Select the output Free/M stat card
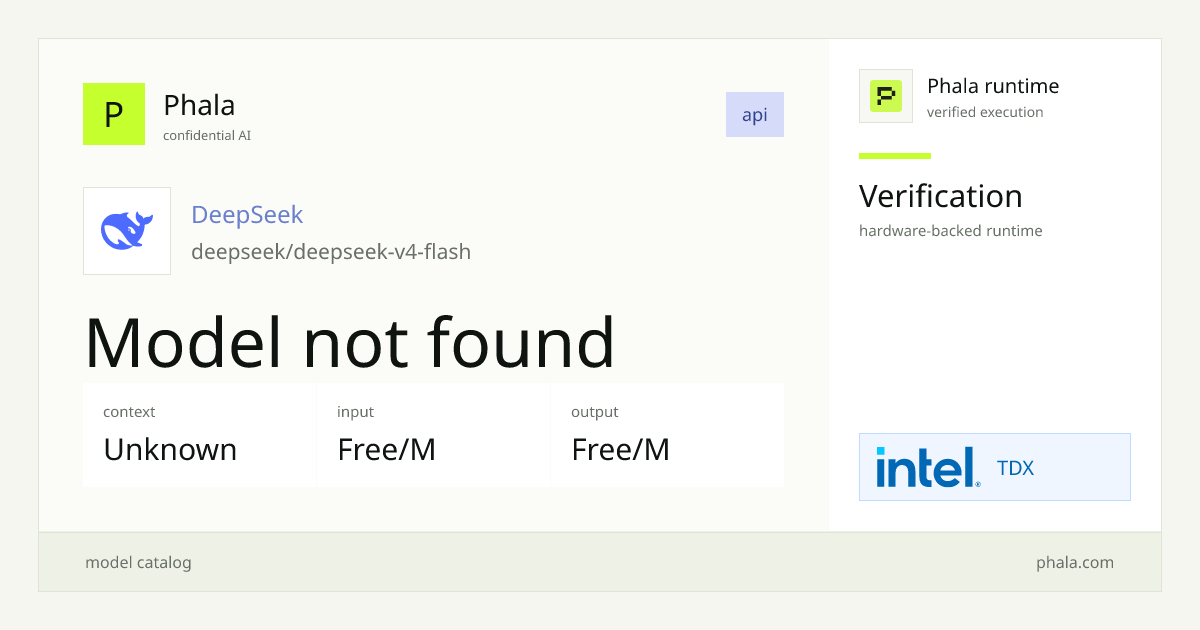This screenshot has width=1200, height=630. [x=667, y=435]
